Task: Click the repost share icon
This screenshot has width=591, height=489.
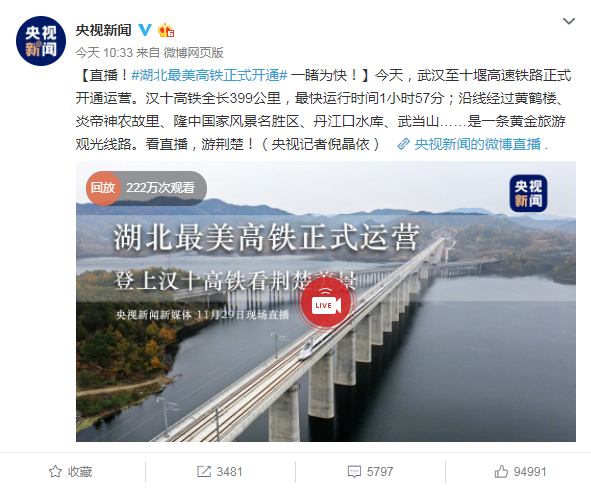Action: click(x=204, y=472)
